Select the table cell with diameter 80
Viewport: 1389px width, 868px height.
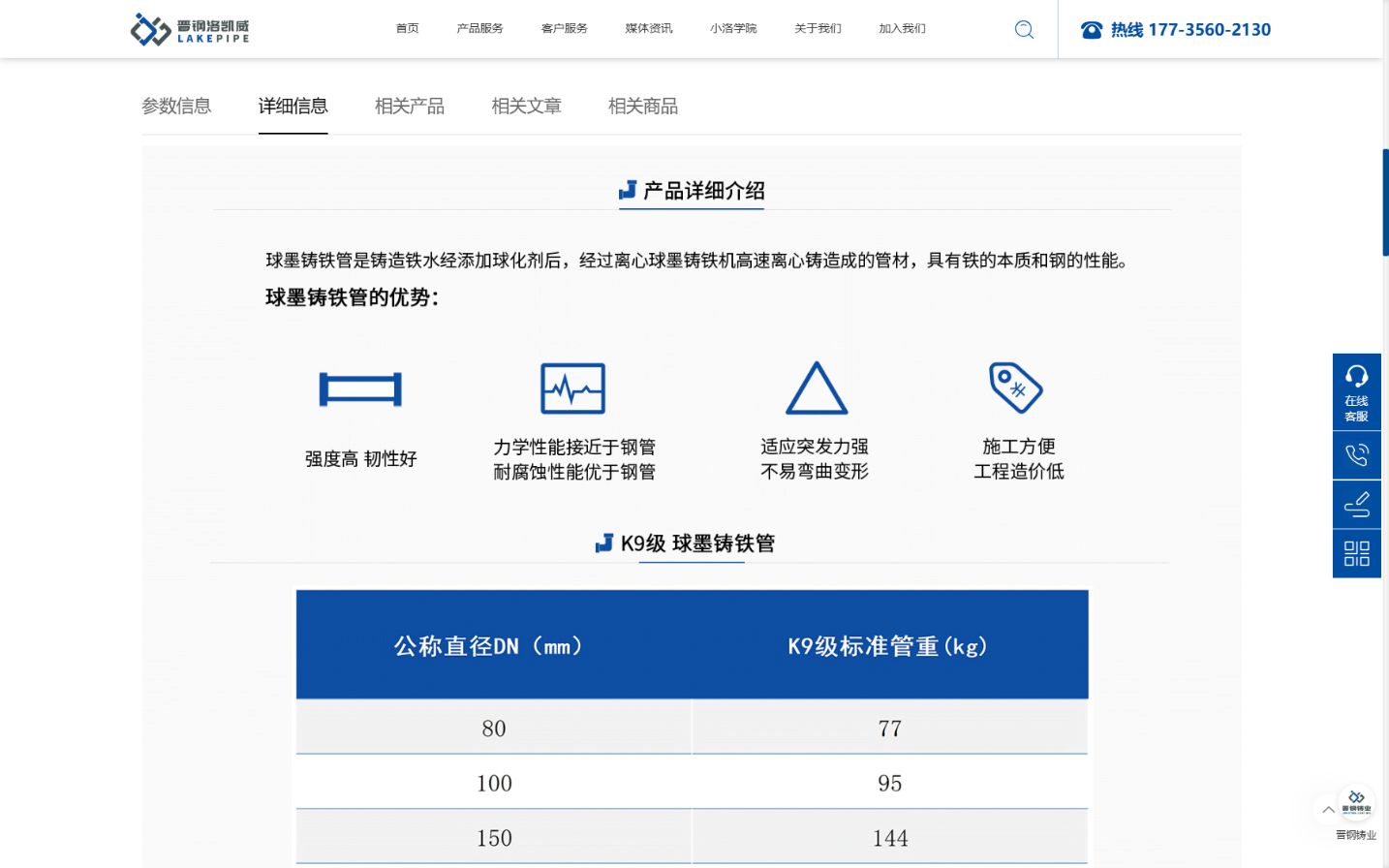click(494, 728)
